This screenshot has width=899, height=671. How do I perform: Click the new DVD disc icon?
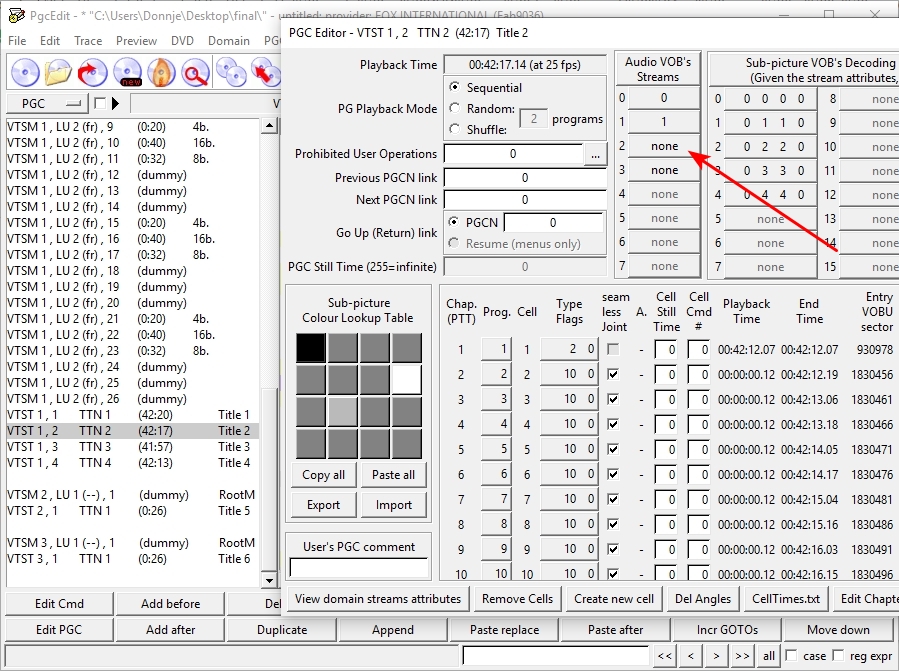click(127, 72)
